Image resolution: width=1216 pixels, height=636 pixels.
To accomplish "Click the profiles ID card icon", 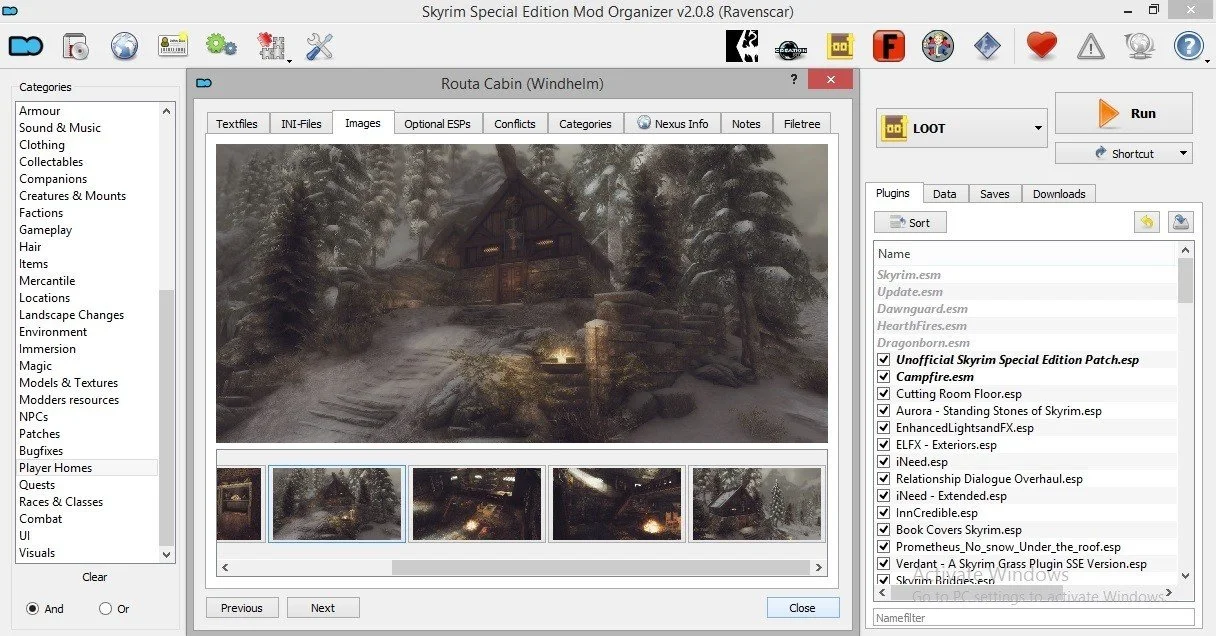I will point(173,46).
